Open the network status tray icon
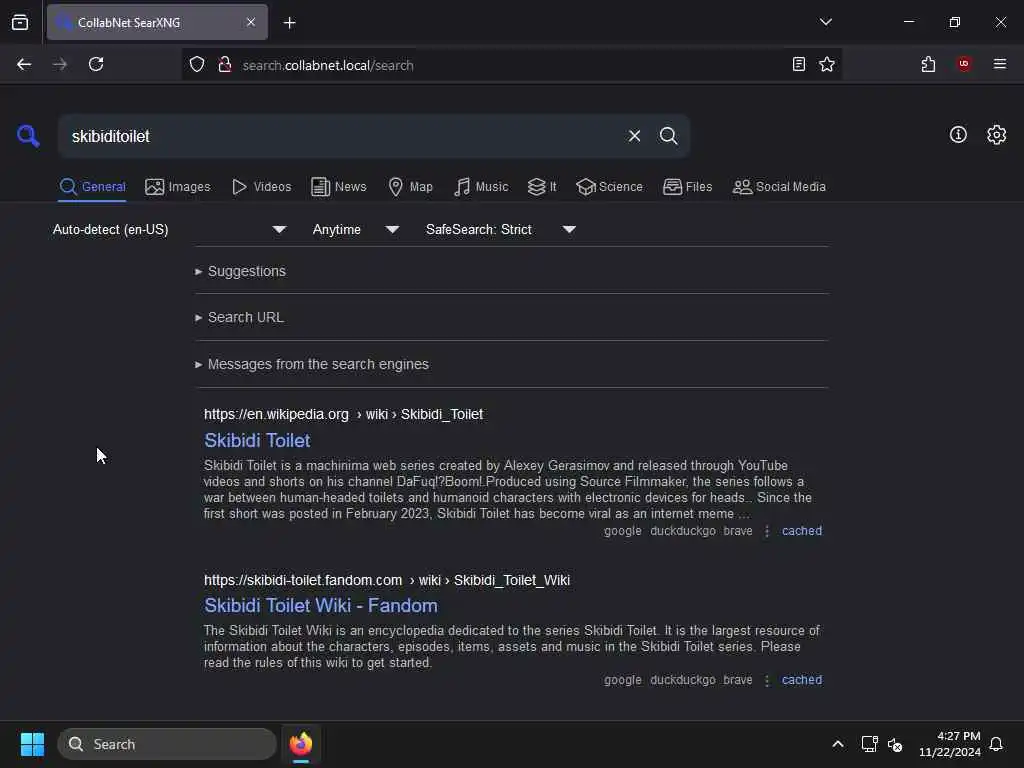This screenshot has height=768, width=1024. 869,744
